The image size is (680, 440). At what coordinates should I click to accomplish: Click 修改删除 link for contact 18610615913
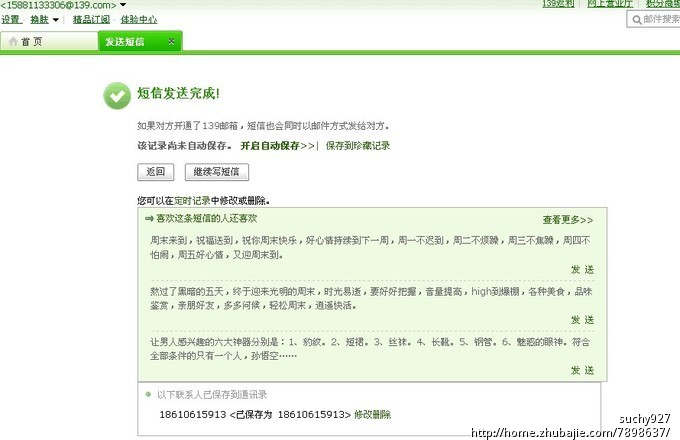pos(373,414)
